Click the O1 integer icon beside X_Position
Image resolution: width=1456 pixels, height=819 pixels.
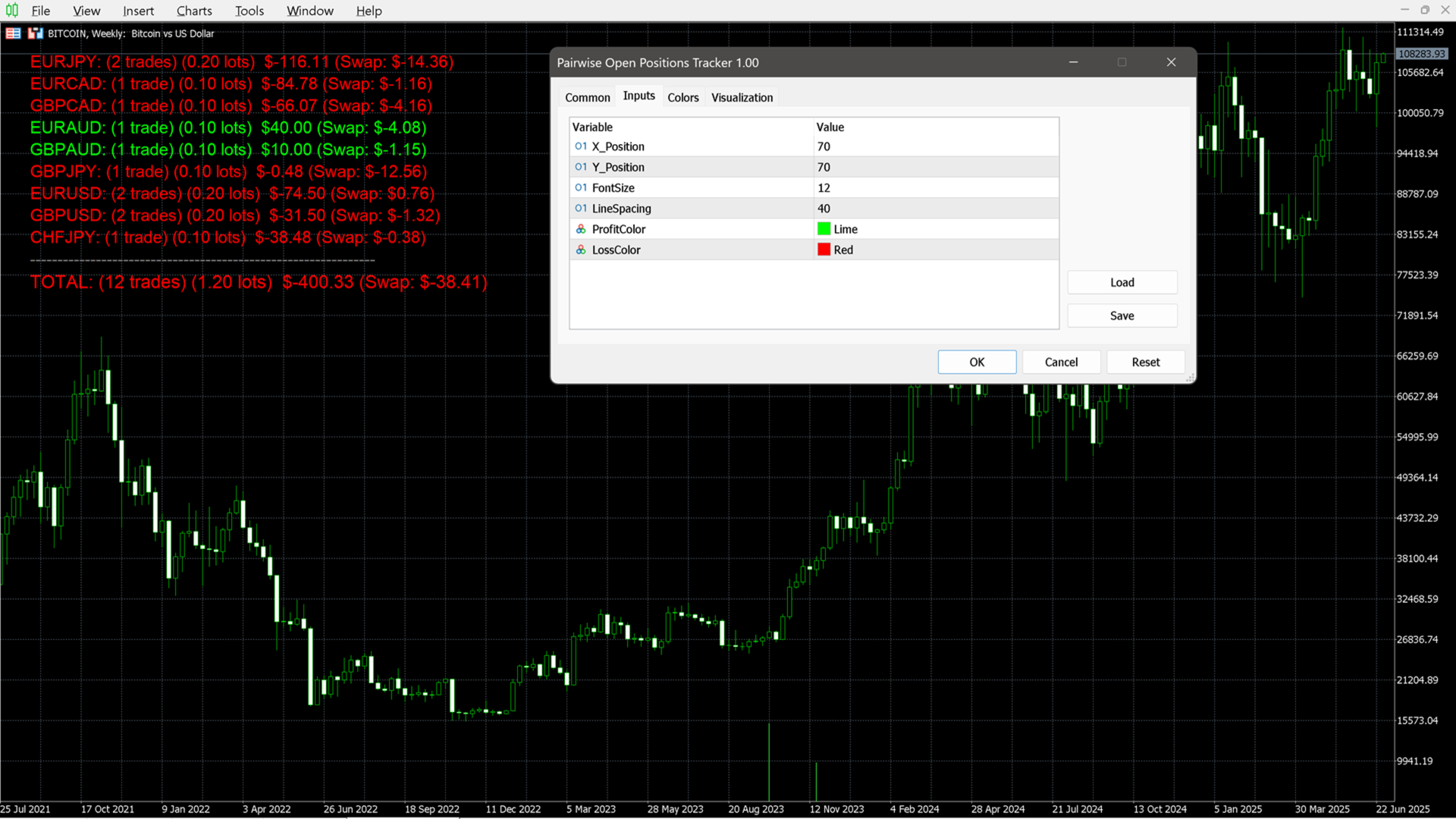(580, 146)
